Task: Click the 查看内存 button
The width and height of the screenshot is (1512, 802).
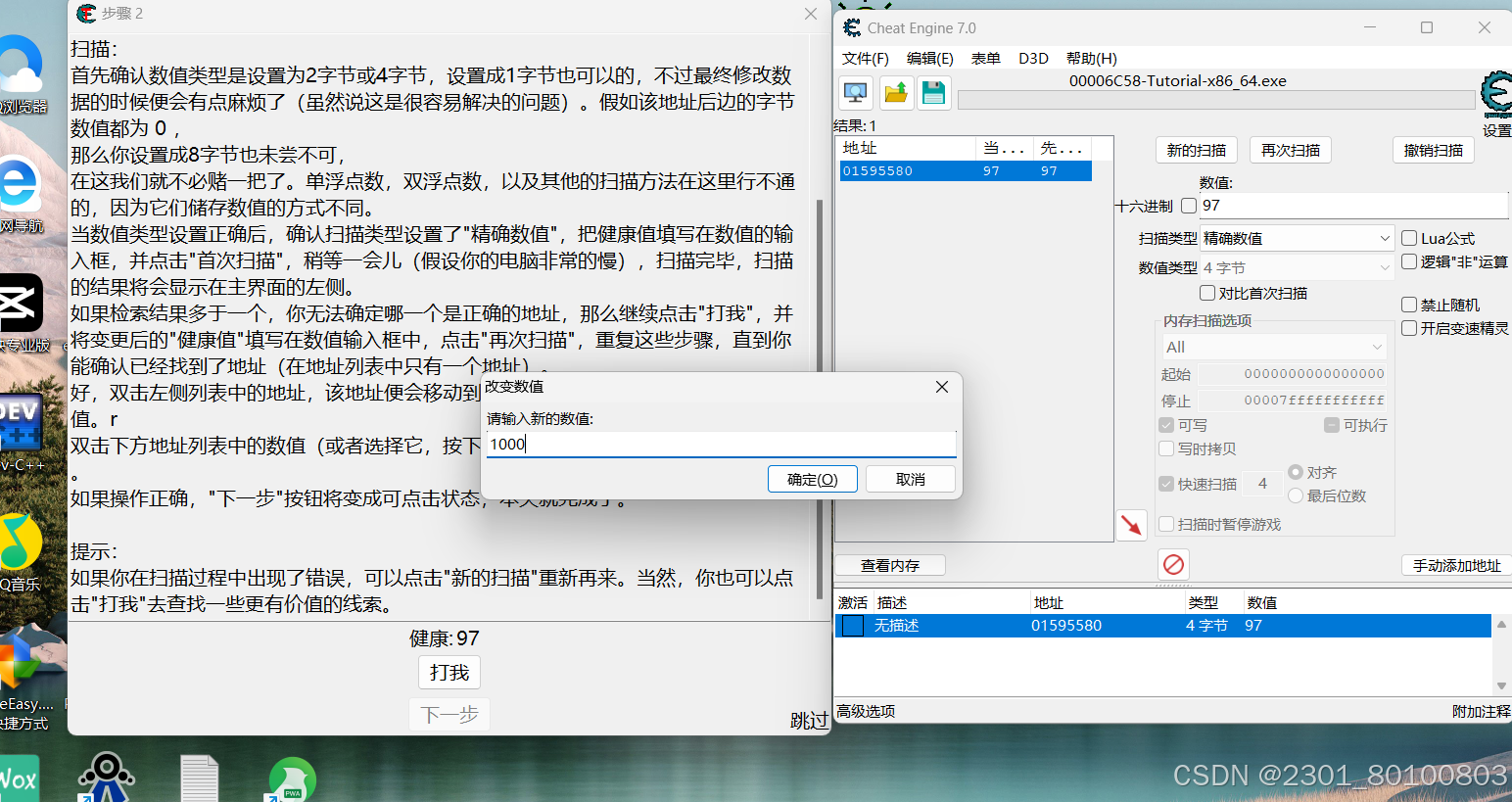Action: (890, 565)
